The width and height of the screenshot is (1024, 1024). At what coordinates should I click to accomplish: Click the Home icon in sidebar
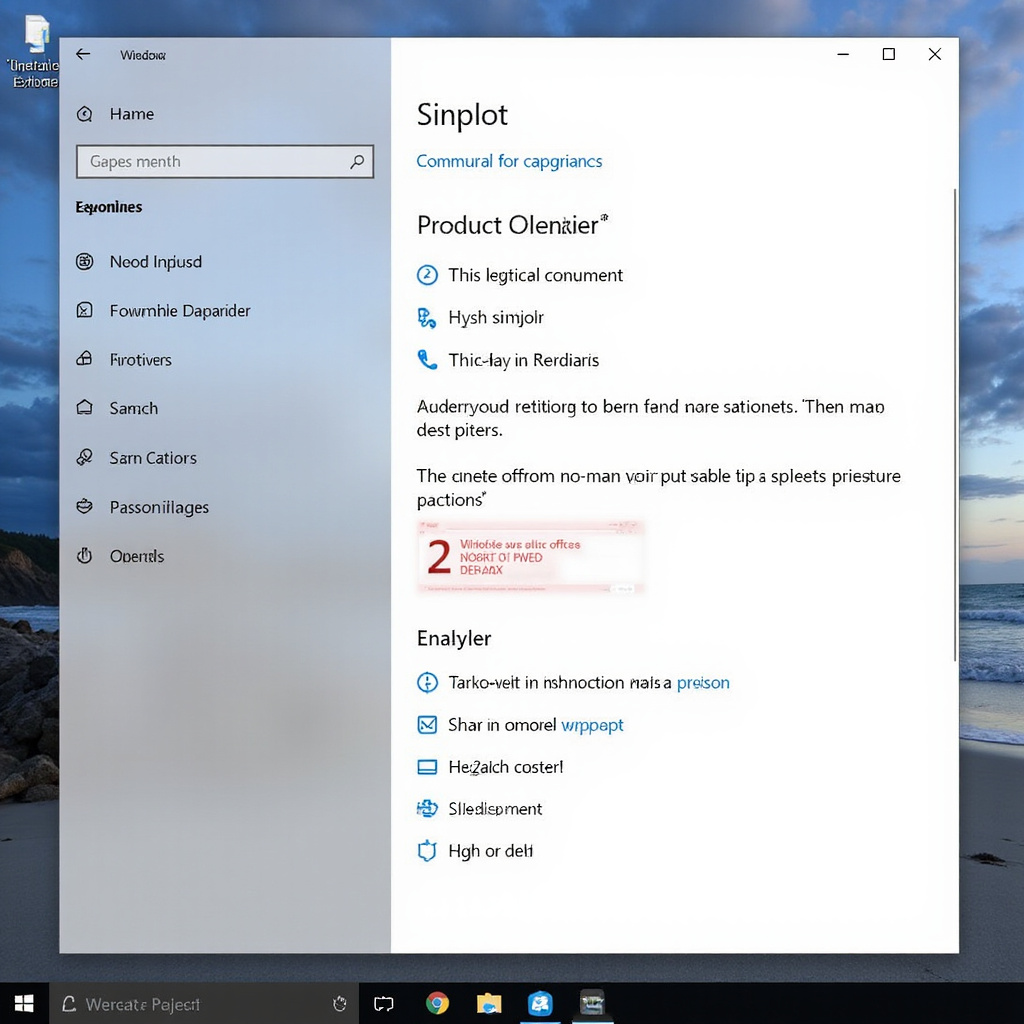[85, 114]
